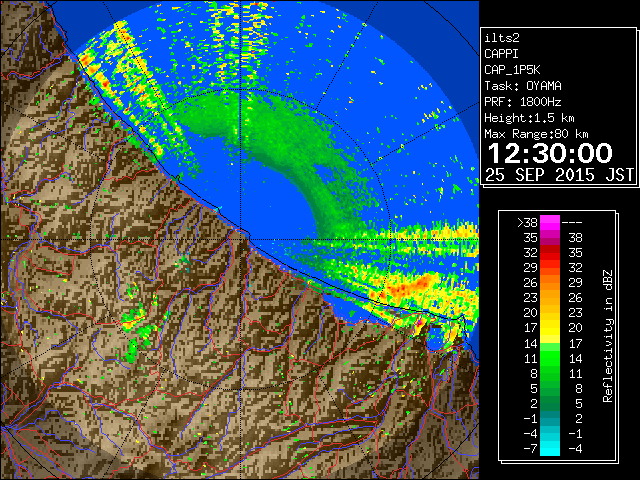Pick the bright green band of the scale
Viewport: 640px width, 480px height.
(550, 358)
